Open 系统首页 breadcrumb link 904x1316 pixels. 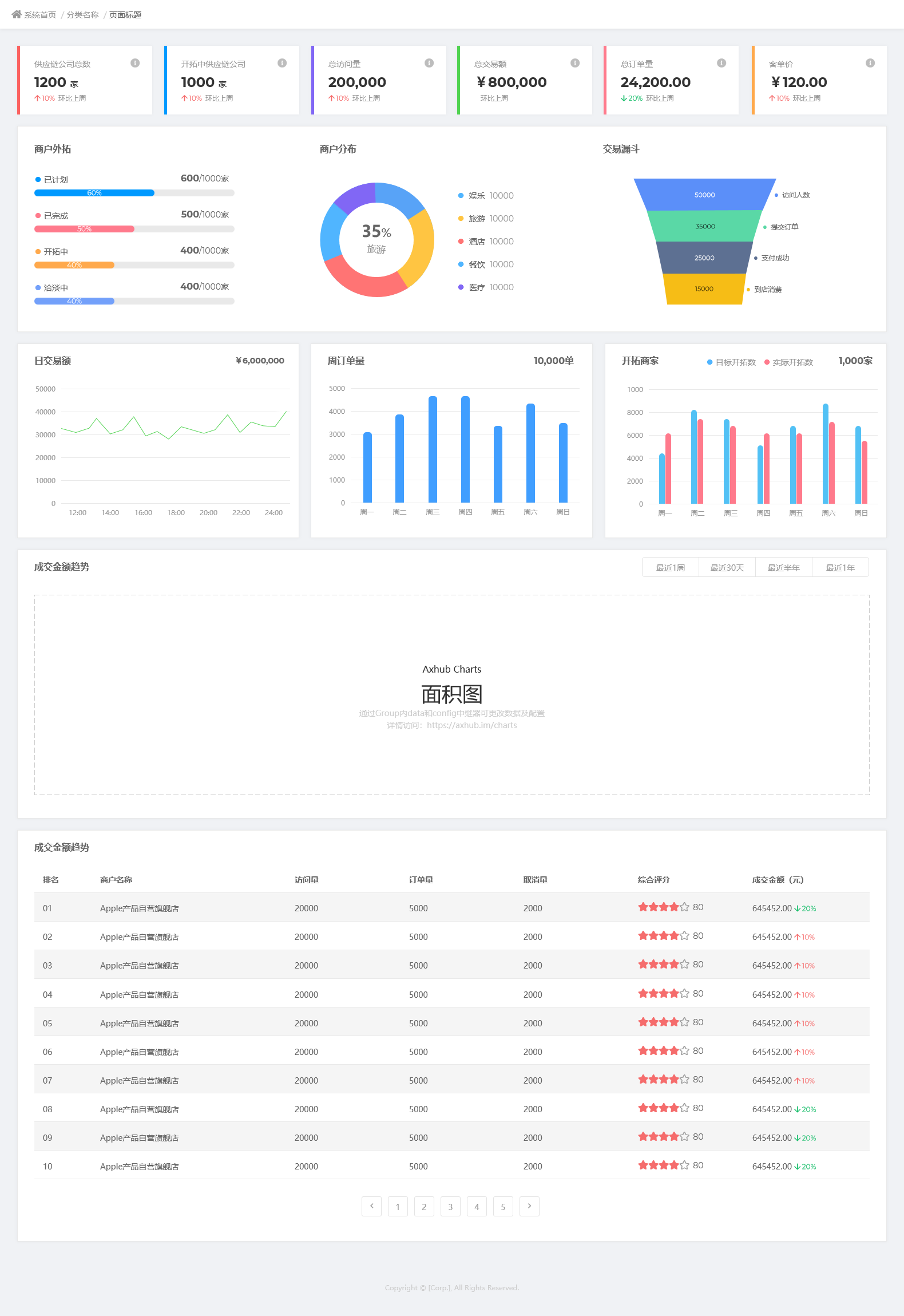(x=40, y=15)
